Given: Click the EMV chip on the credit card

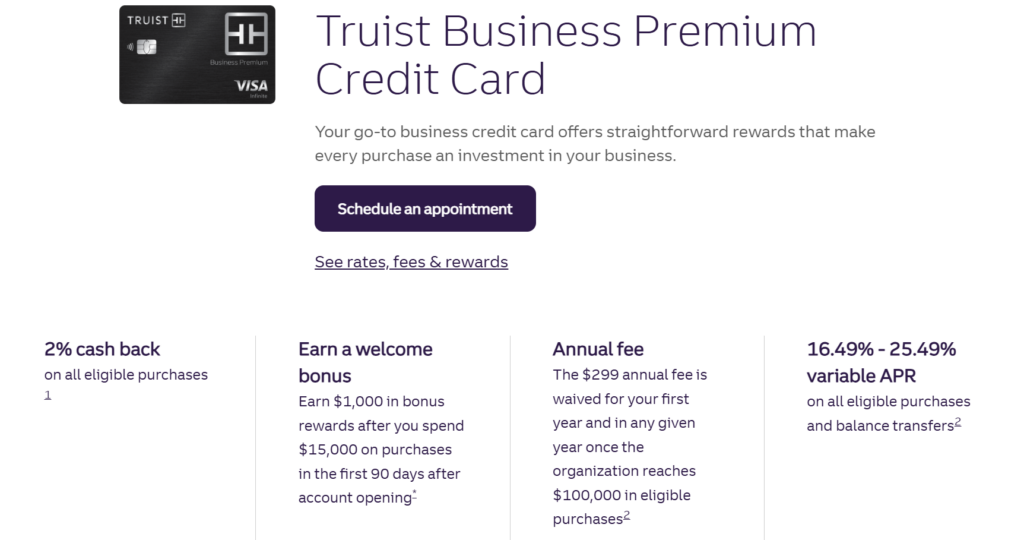Looking at the screenshot, I should pyautogui.click(x=147, y=47).
